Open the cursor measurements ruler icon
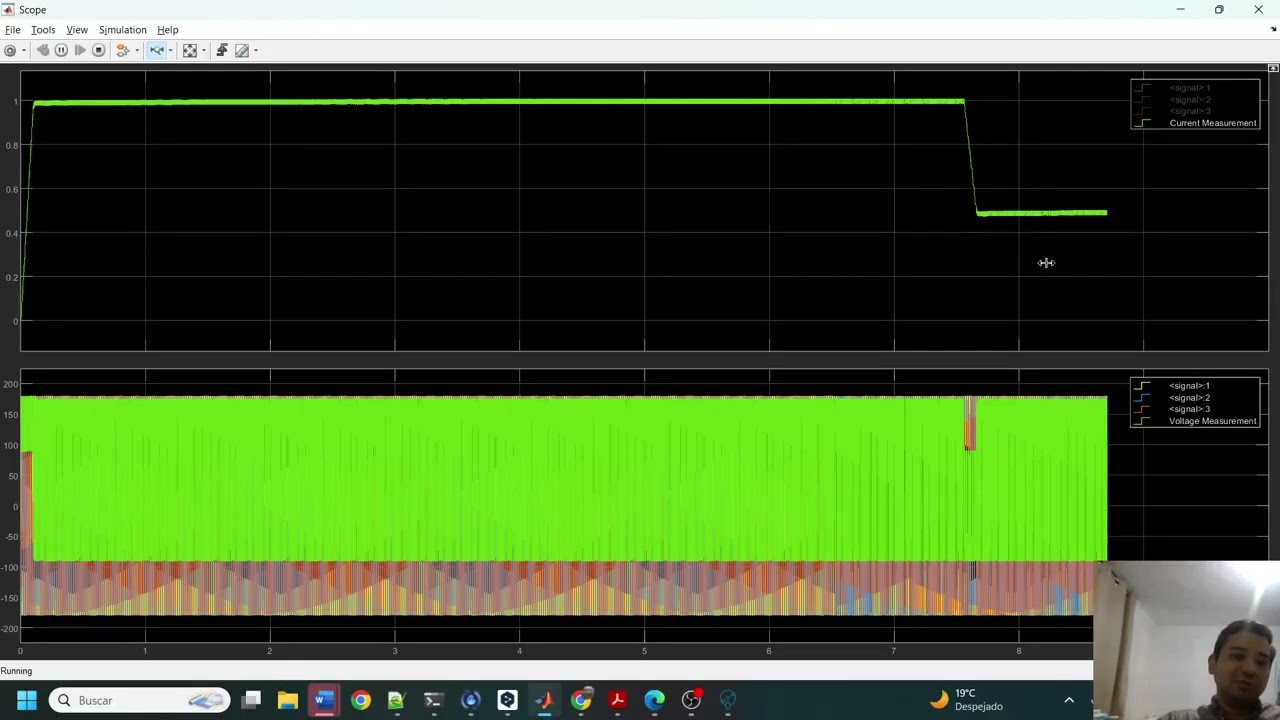1280x720 pixels. (x=242, y=50)
